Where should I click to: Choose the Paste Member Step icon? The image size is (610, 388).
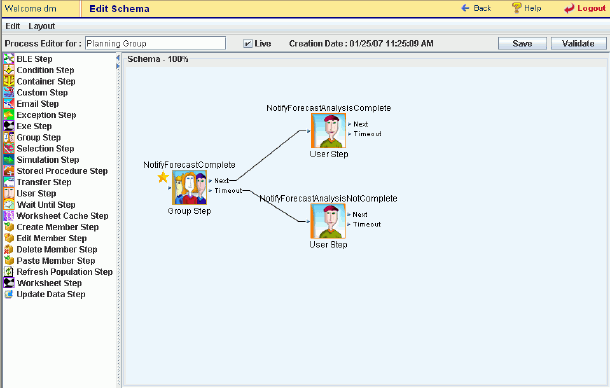coord(9,261)
